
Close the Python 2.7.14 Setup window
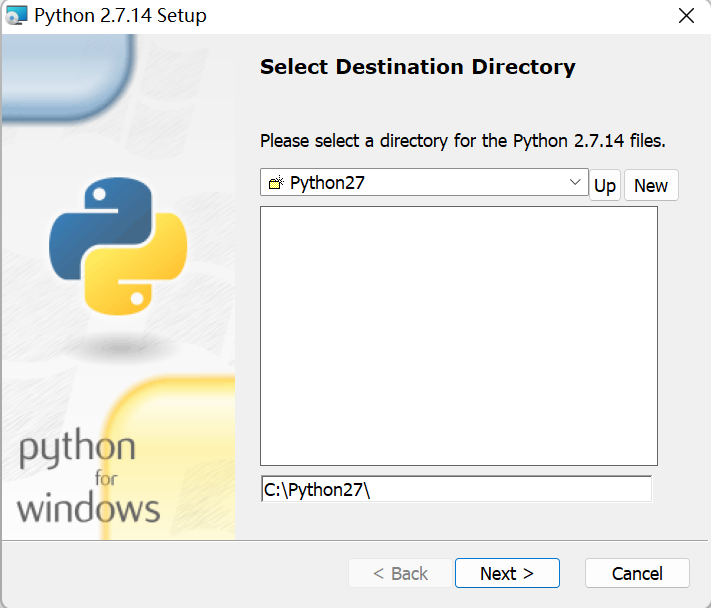coord(686,15)
